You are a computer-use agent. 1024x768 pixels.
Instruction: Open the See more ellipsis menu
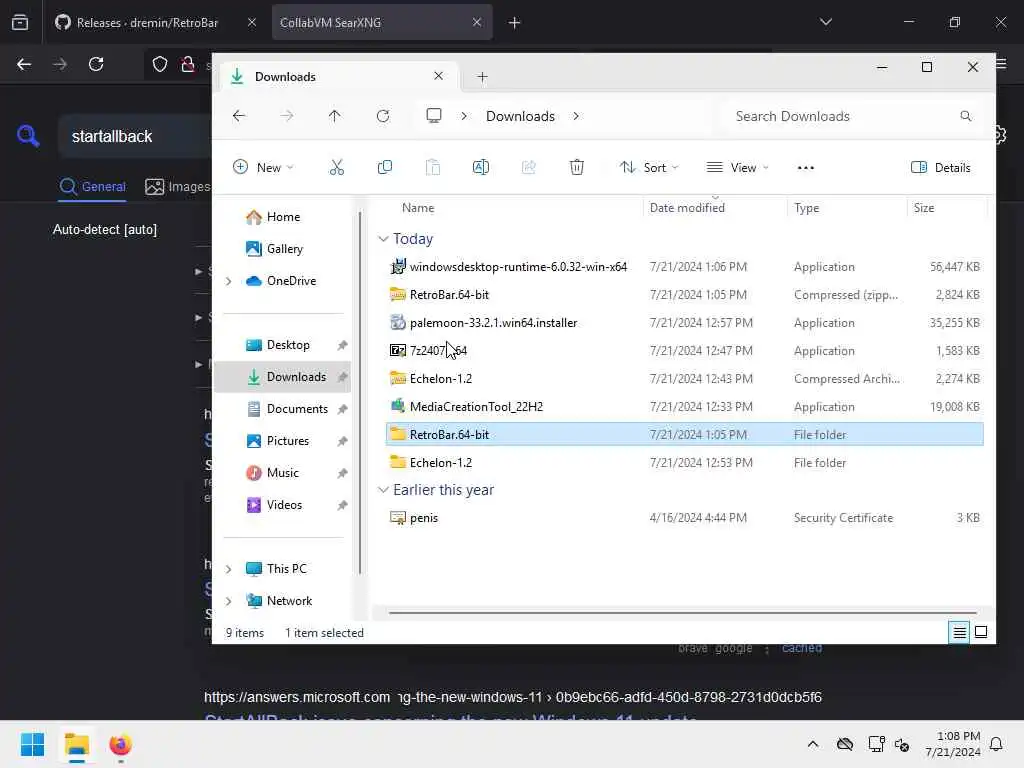click(806, 168)
